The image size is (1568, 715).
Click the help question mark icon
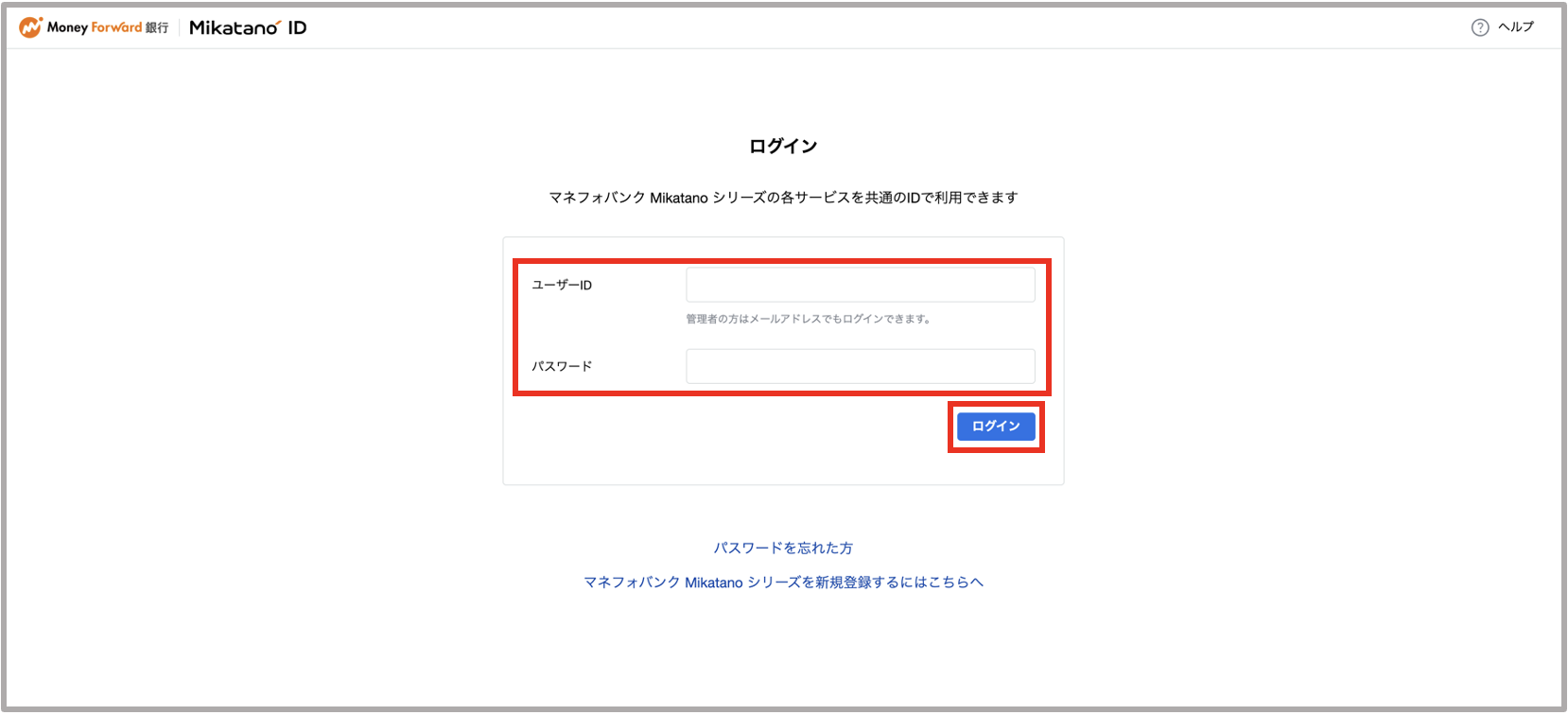point(1480,27)
